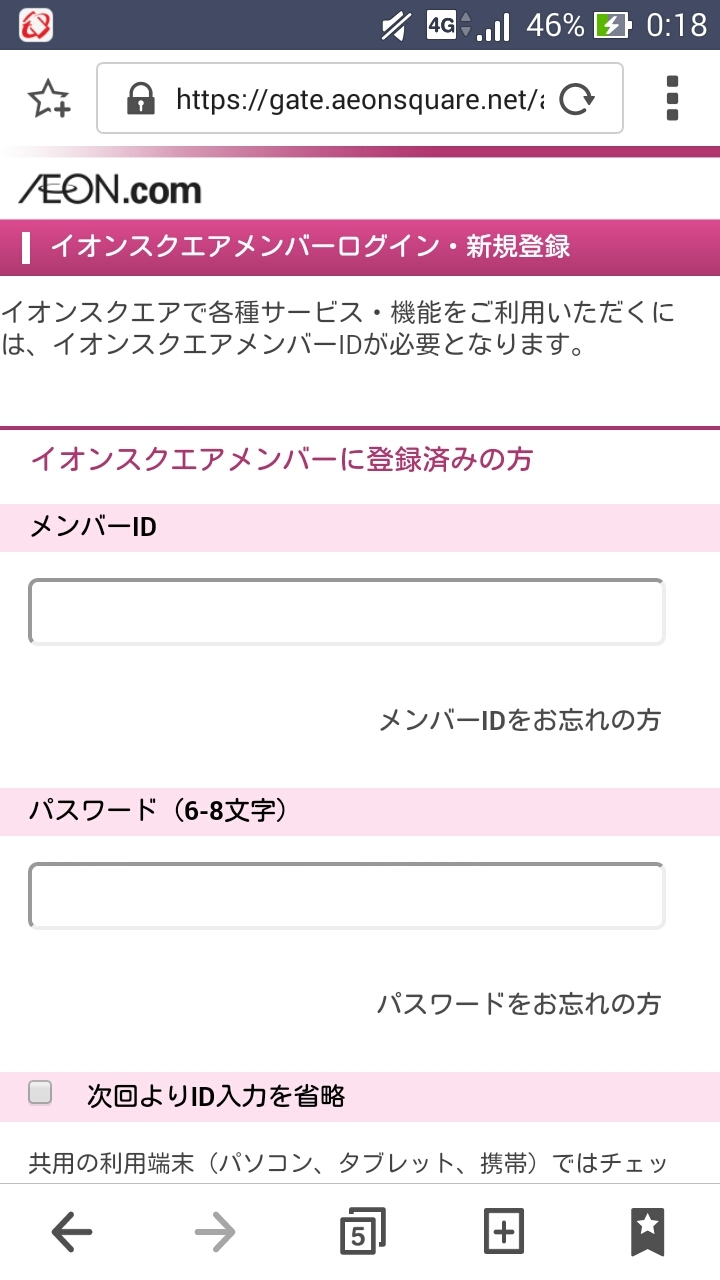Screen dimensions: 720x1280
Task: Click the メンバーIDをお忘れの方 link
Action: pos(519,720)
